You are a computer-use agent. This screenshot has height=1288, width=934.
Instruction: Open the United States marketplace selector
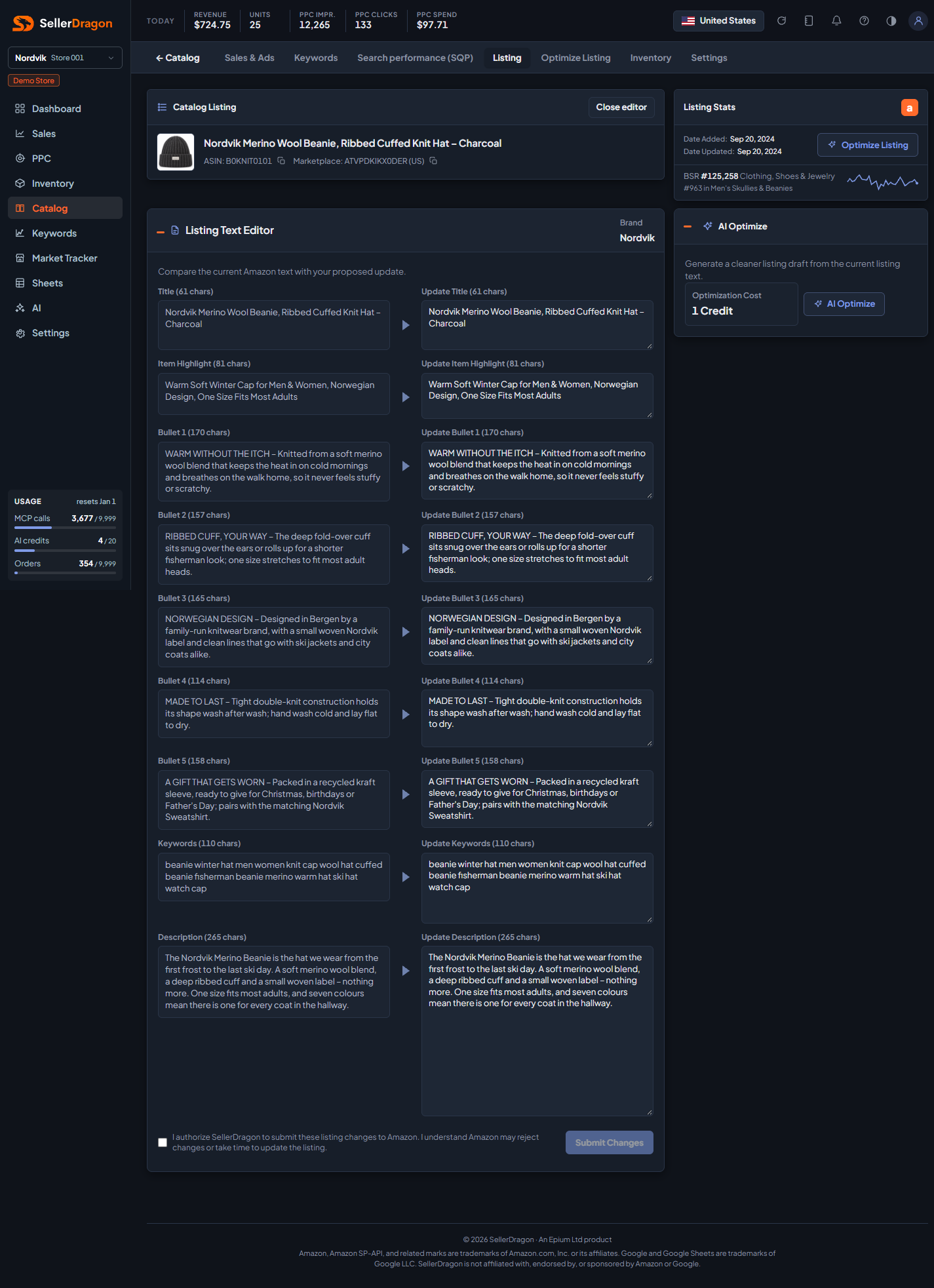(x=718, y=21)
